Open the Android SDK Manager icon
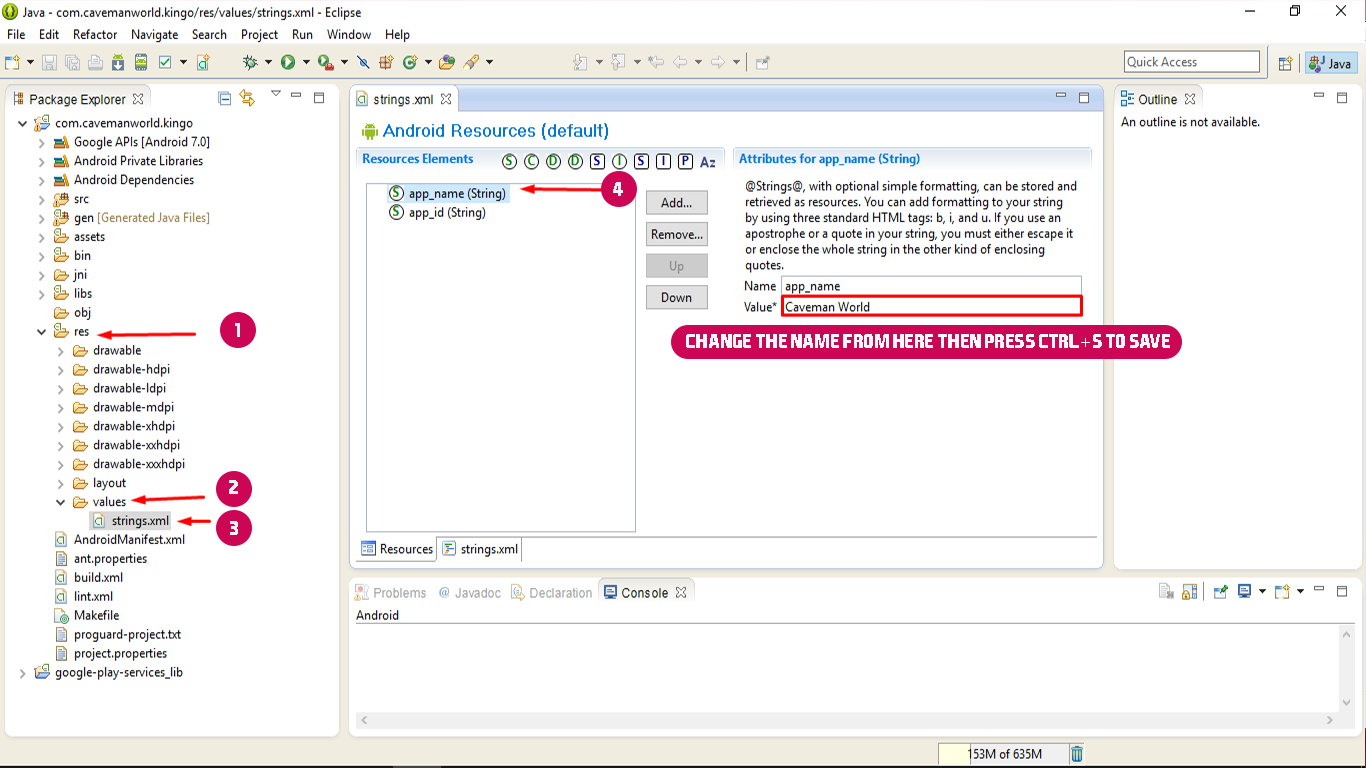 pos(118,62)
